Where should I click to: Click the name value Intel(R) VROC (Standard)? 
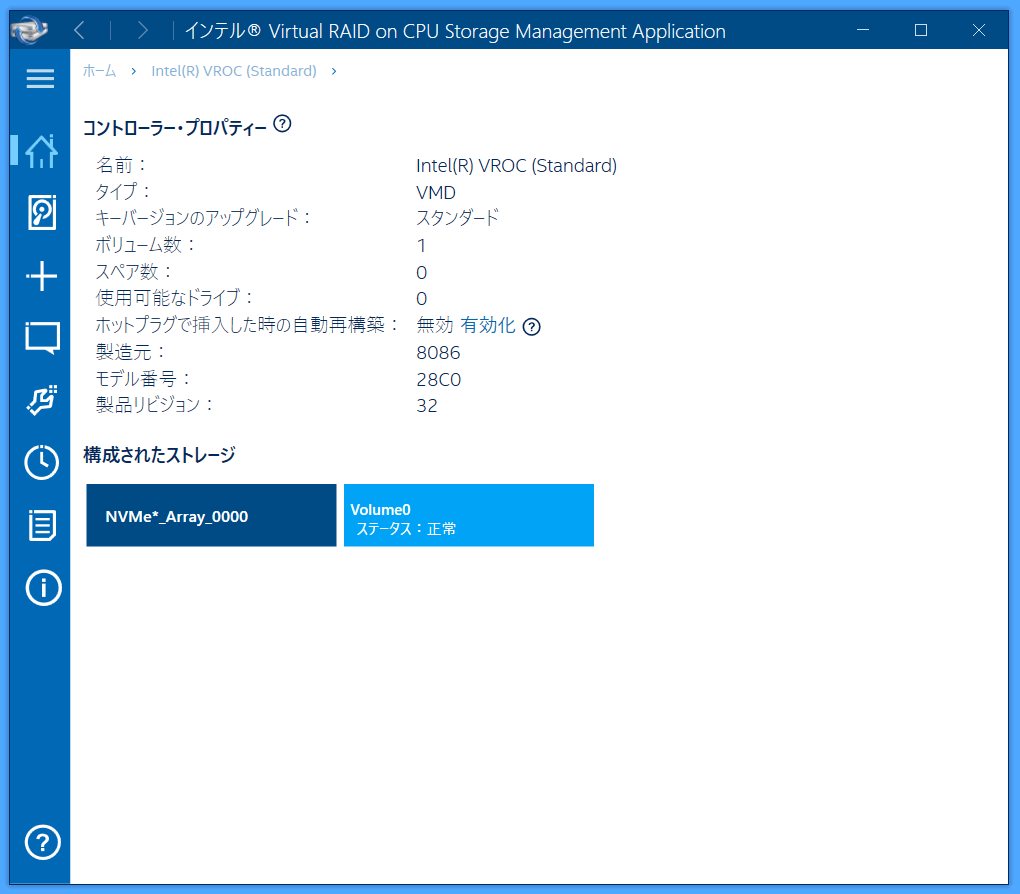click(x=517, y=166)
